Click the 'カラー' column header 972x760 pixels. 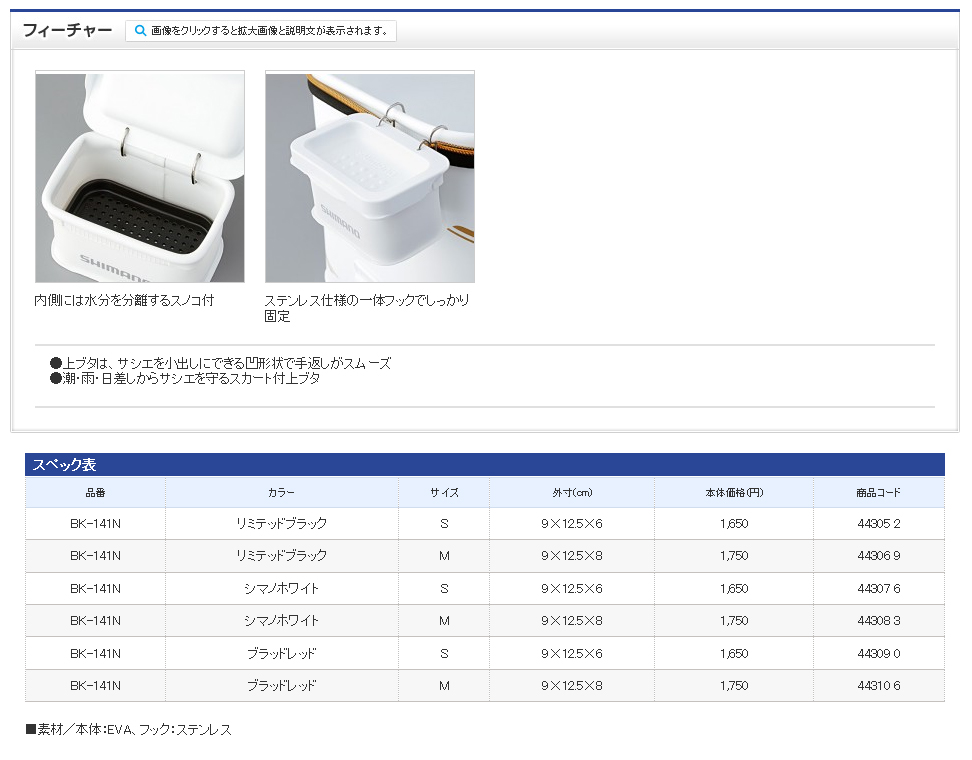click(x=281, y=493)
